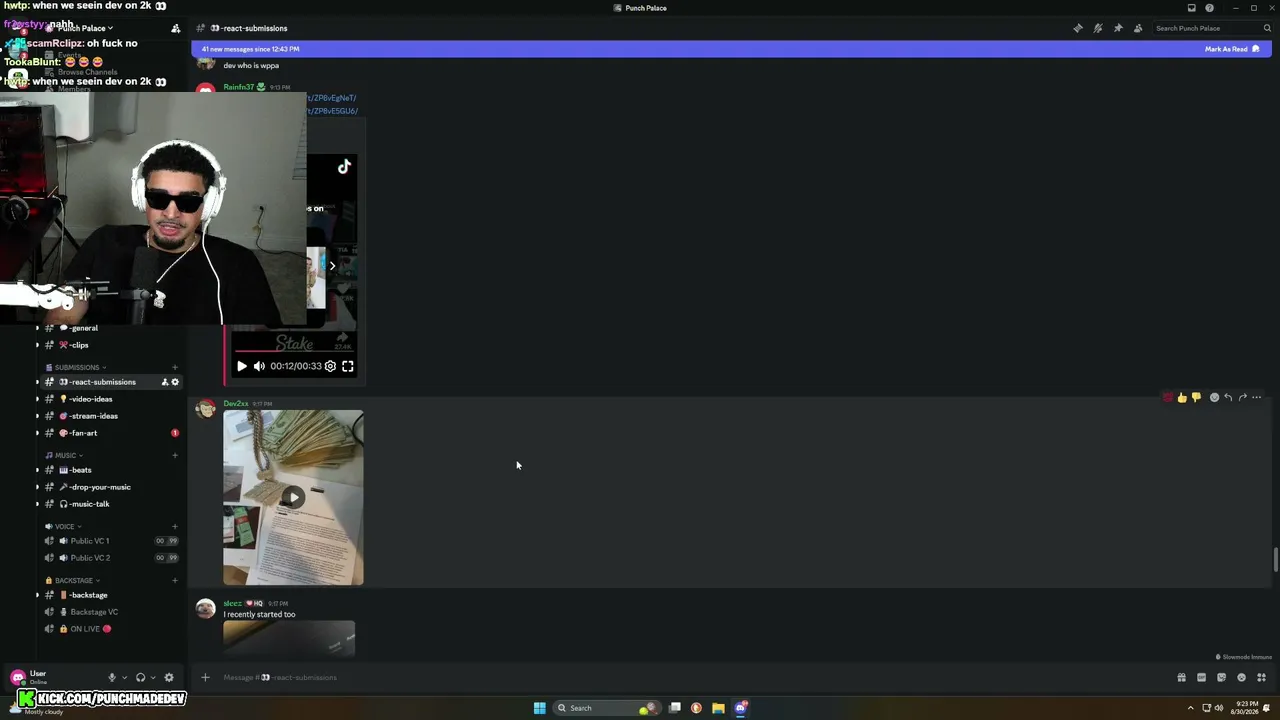Open Discord help
The width and height of the screenshot is (1280, 720).
click(x=1209, y=8)
